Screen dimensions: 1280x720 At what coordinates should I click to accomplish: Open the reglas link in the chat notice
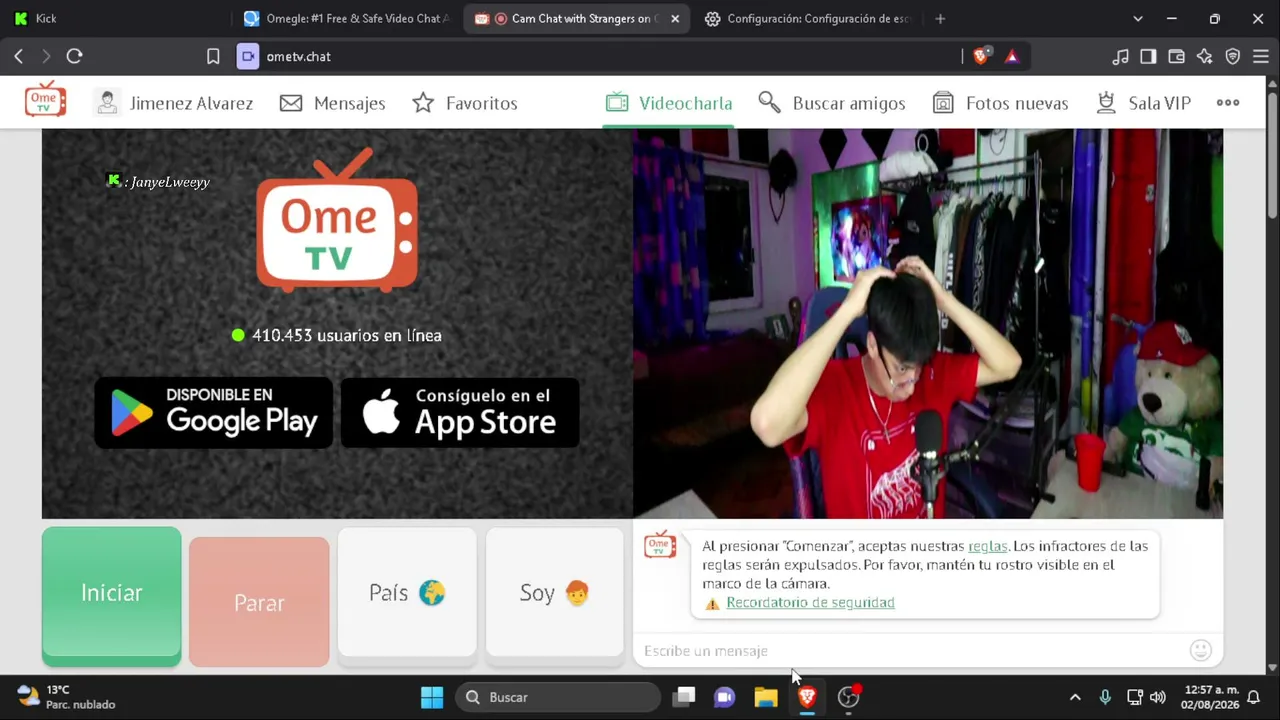[987, 546]
